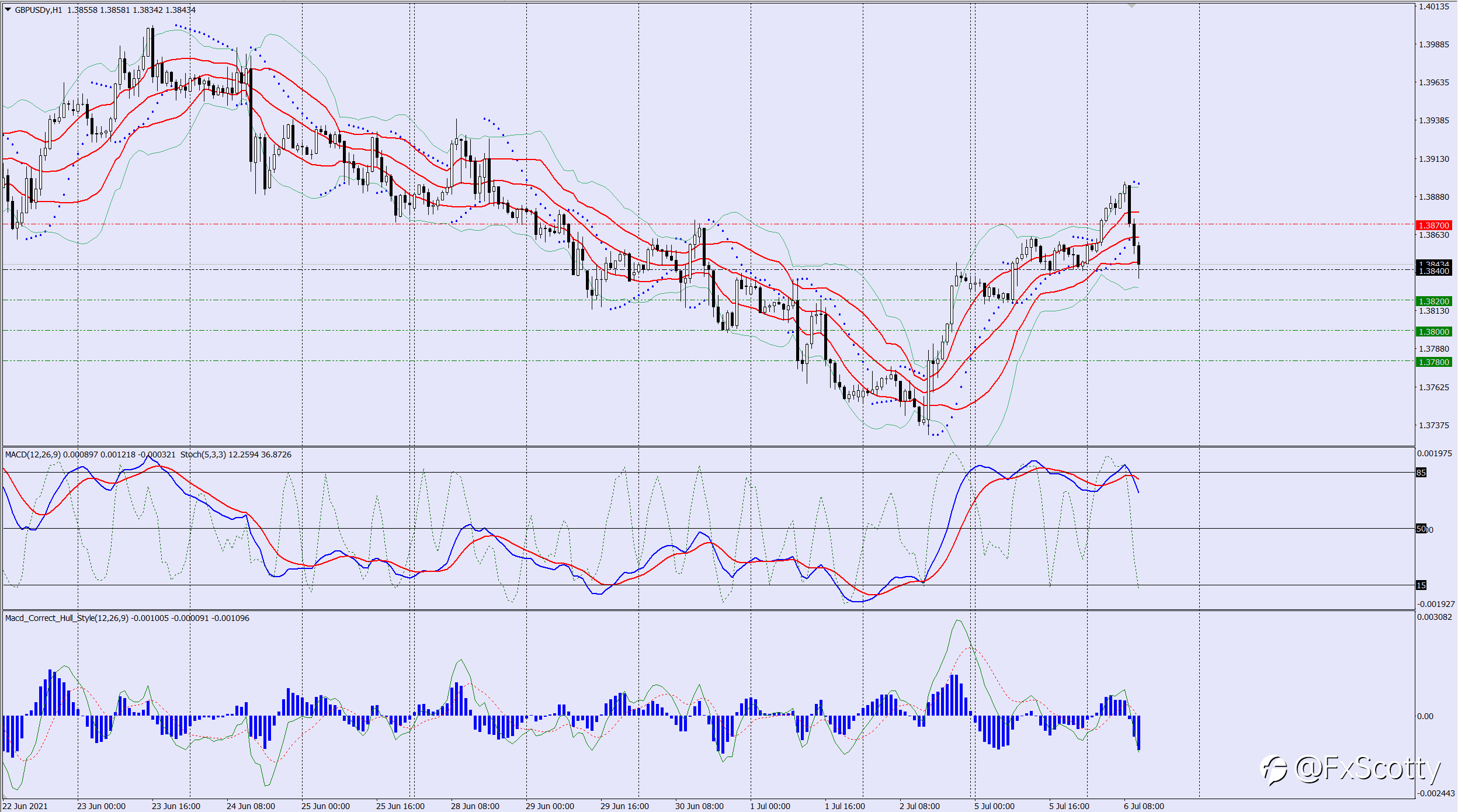Viewport: 1458px width, 812px height.
Task: Click the 1.38630 value on price axis
Action: 1434,235
